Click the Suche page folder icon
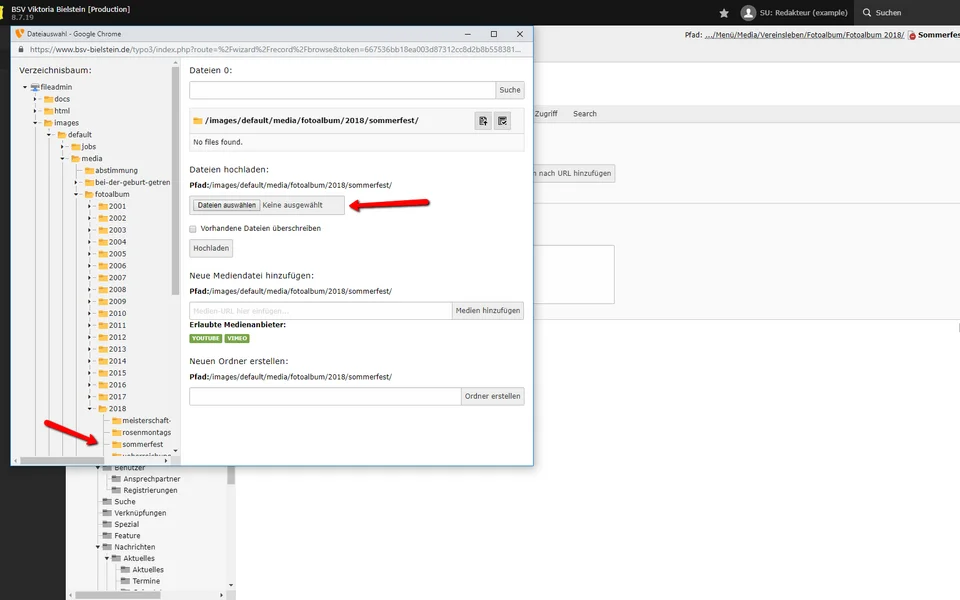The width and height of the screenshot is (960, 600). 107,502
